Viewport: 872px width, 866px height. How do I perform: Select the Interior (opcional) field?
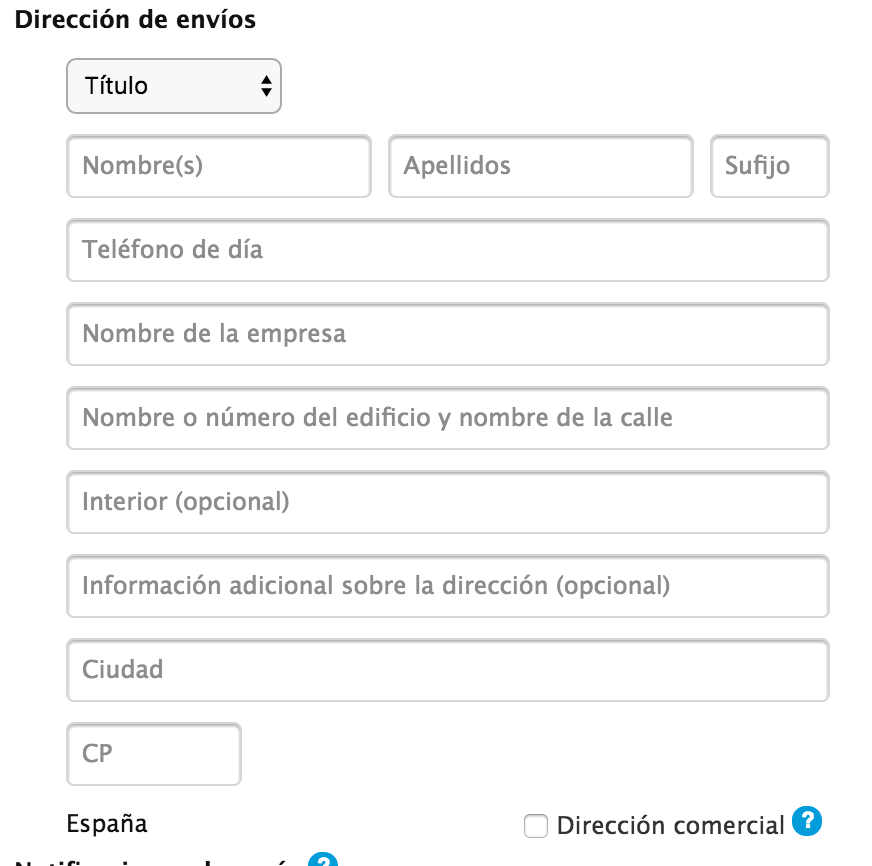(x=447, y=502)
